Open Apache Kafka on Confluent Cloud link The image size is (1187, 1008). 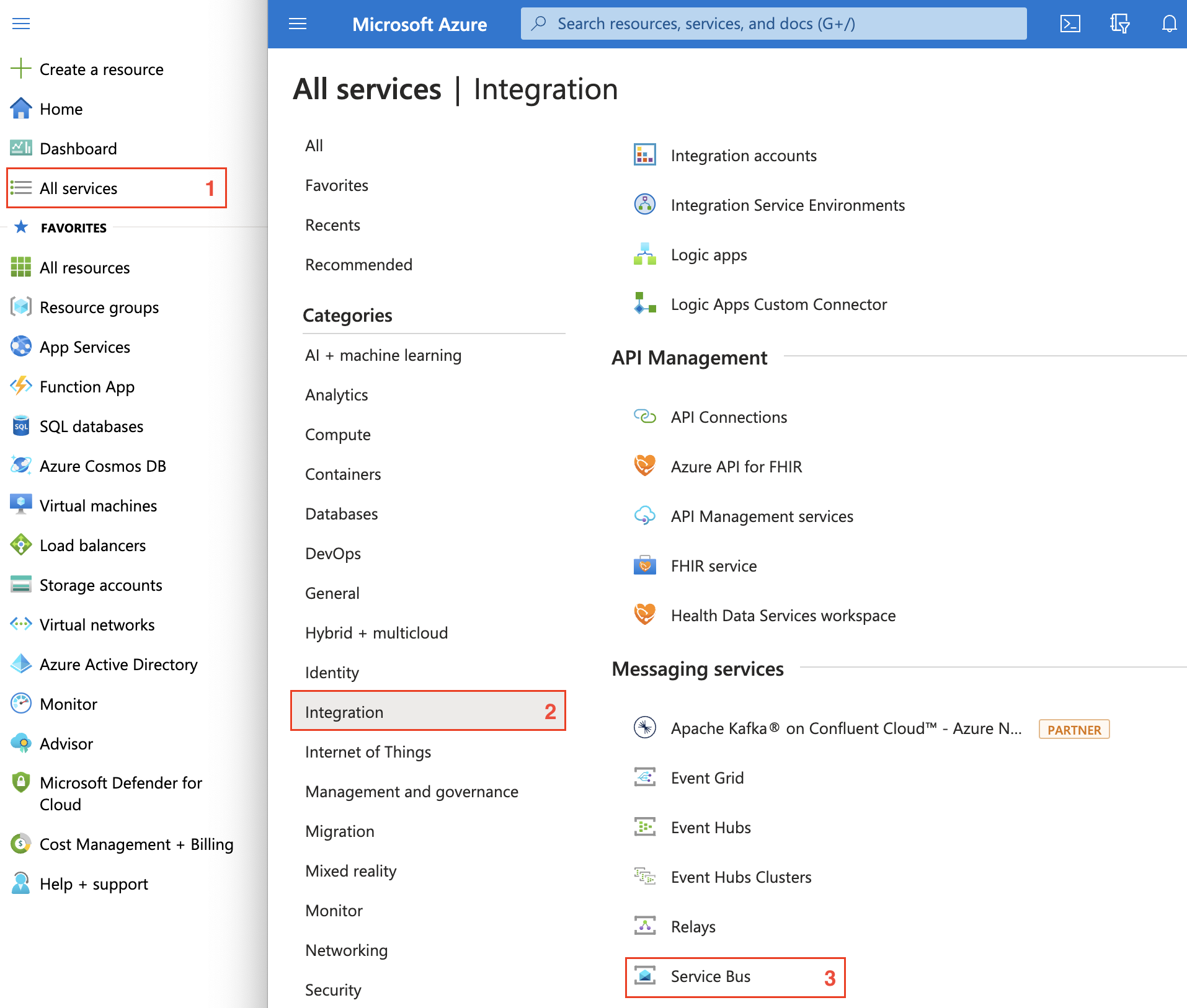coord(847,728)
